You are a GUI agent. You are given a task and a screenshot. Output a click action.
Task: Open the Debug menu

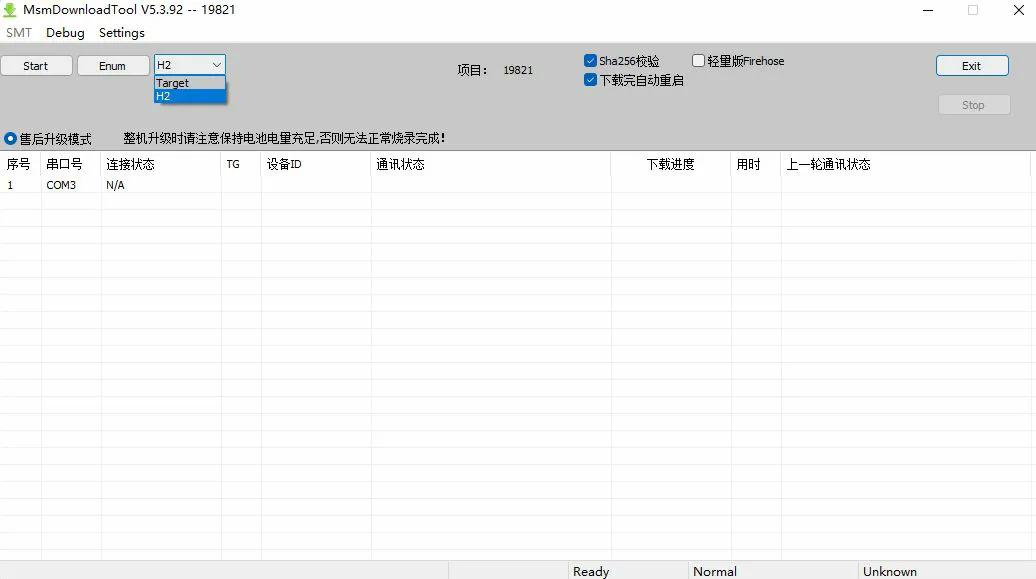(64, 32)
